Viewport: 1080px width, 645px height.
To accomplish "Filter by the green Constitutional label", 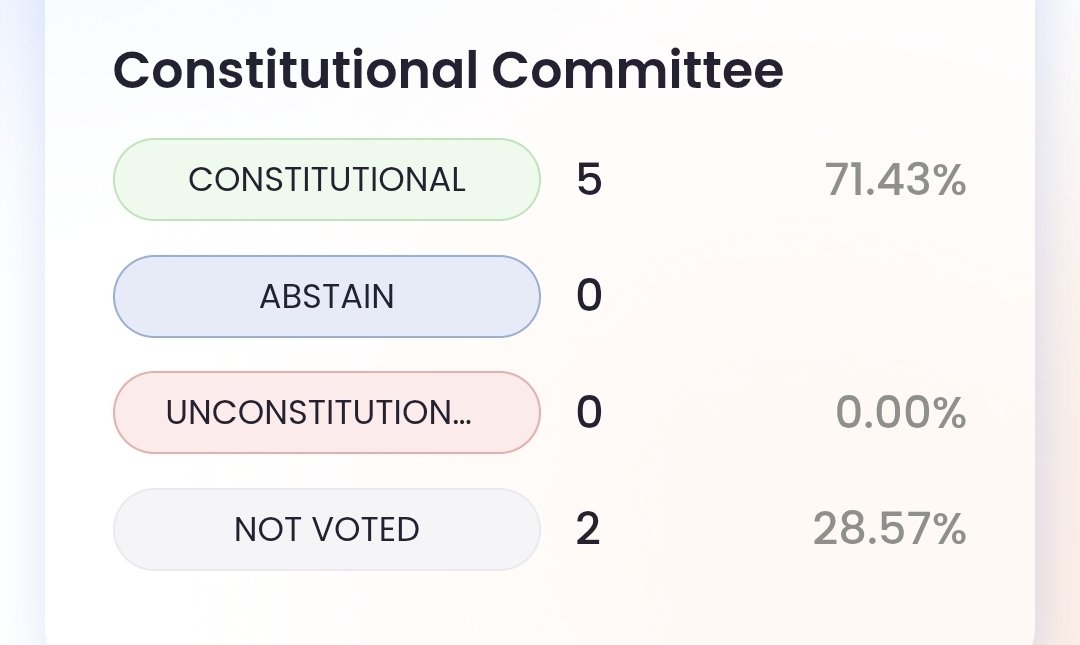I will [x=327, y=180].
